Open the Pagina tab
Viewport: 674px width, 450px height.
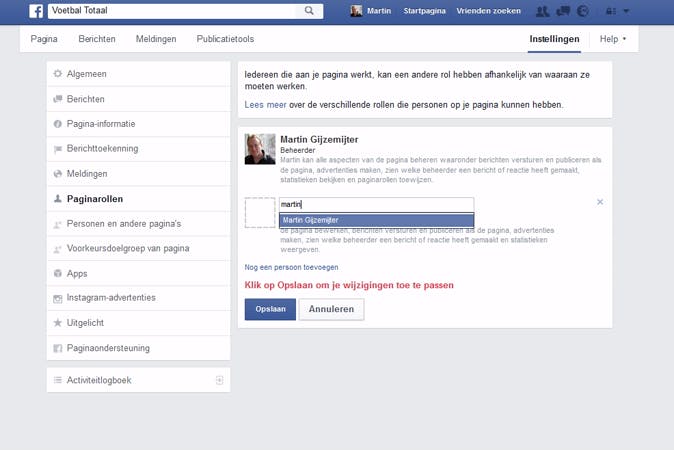[44, 39]
